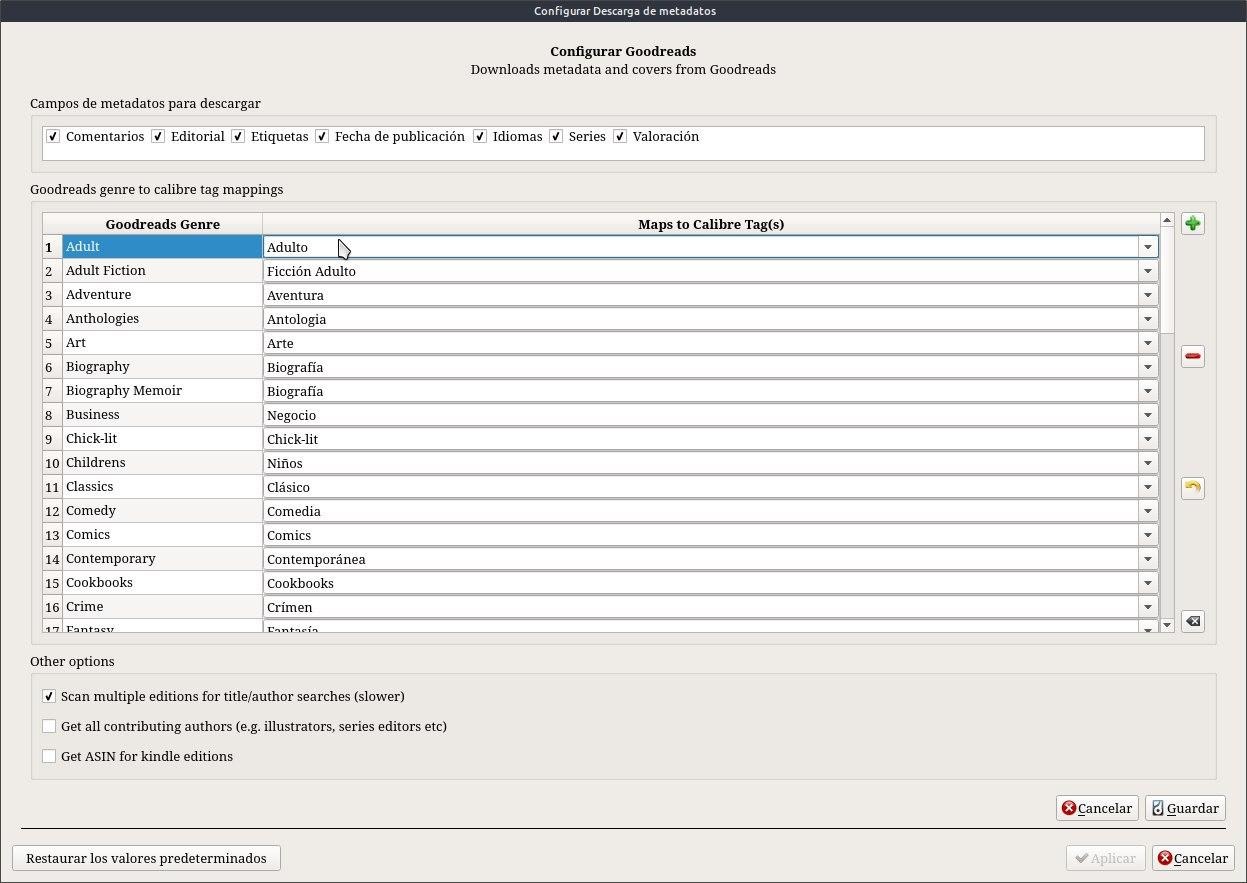Open the tag dropdown for Adult Fiction row
The height and width of the screenshot is (883, 1247).
point(1148,271)
